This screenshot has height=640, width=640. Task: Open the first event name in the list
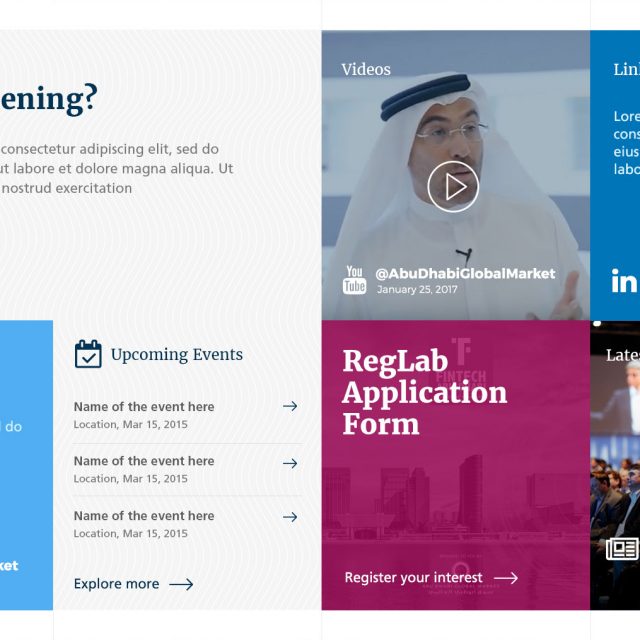144,407
